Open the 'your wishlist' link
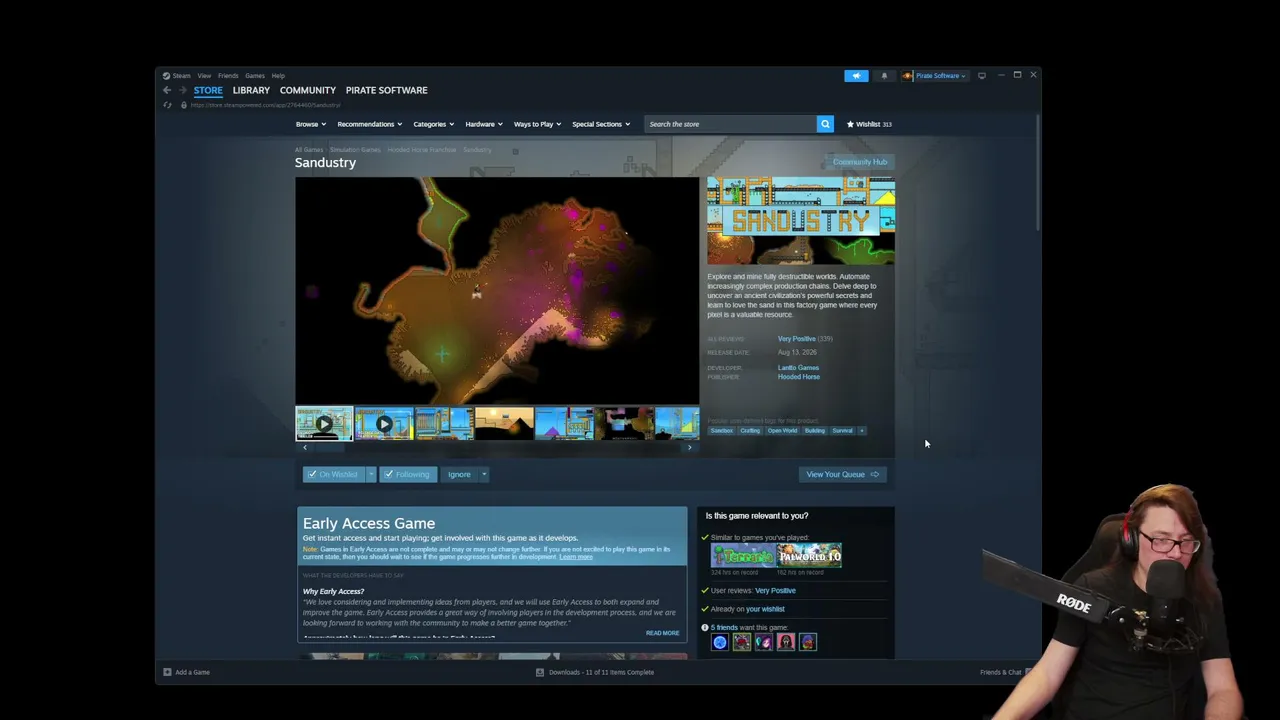This screenshot has height=720, width=1280. pyautogui.click(x=765, y=609)
